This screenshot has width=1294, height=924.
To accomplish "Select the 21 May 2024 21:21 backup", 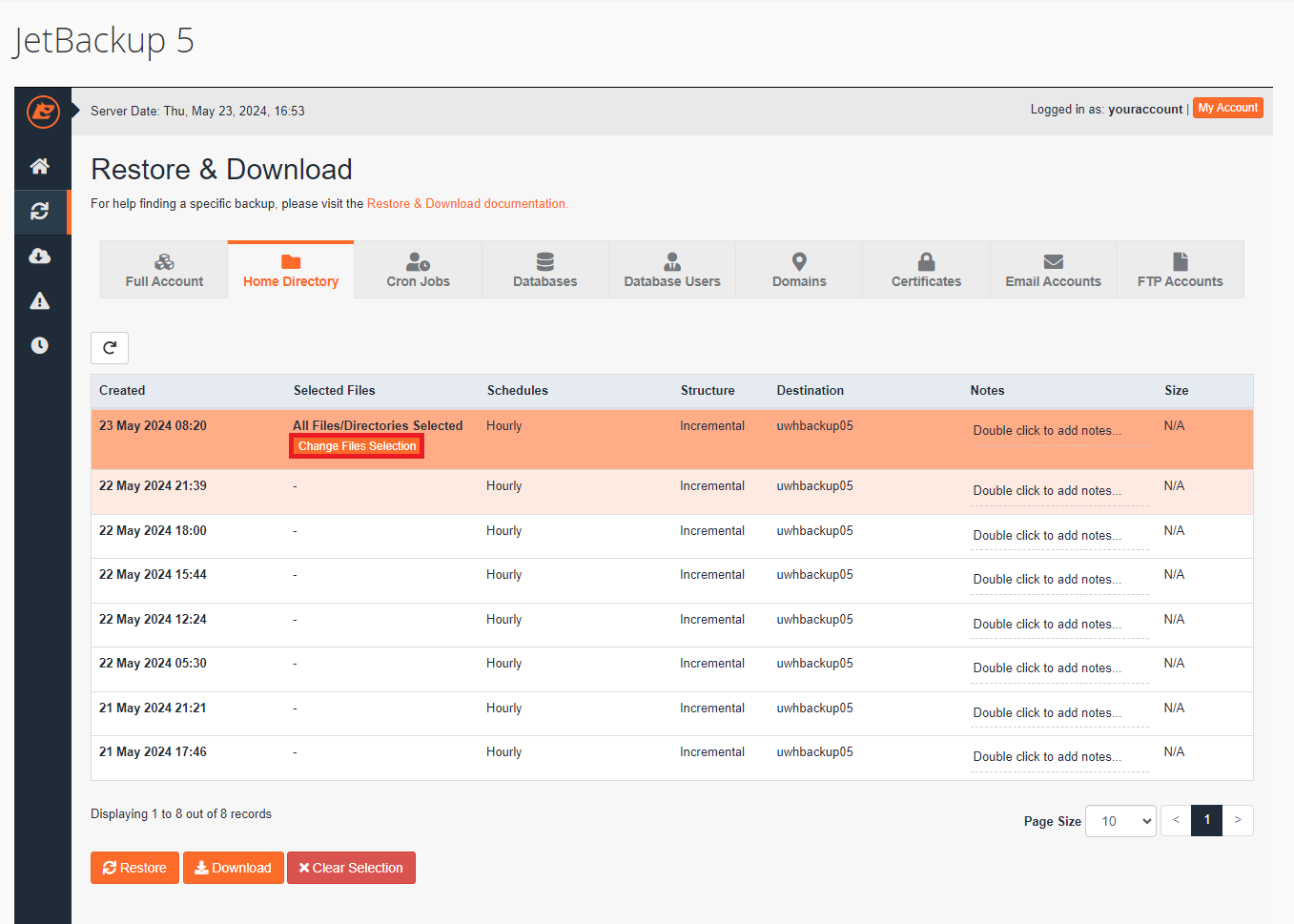I will [x=672, y=714].
